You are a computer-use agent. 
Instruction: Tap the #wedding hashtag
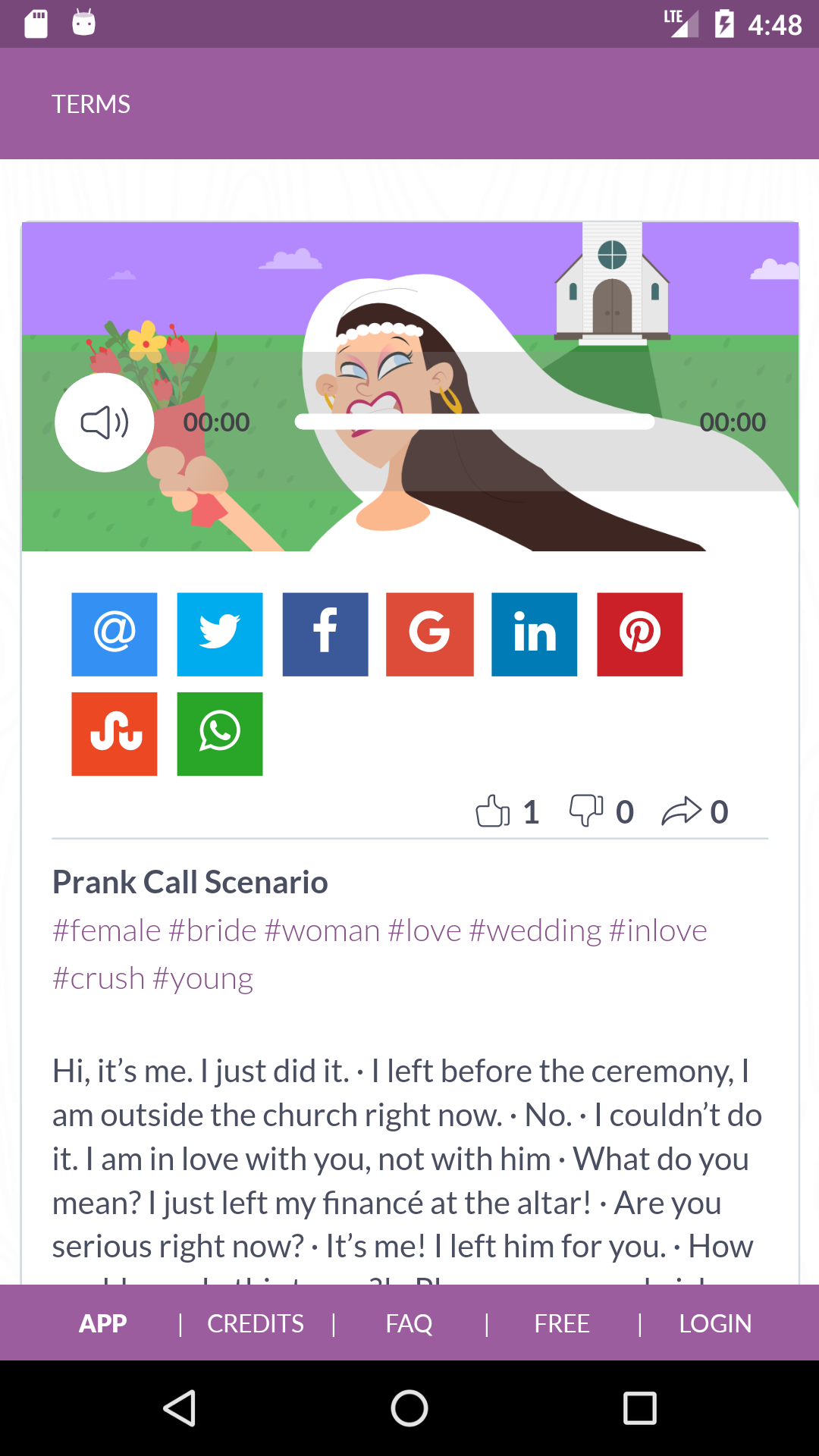[x=535, y=930]
